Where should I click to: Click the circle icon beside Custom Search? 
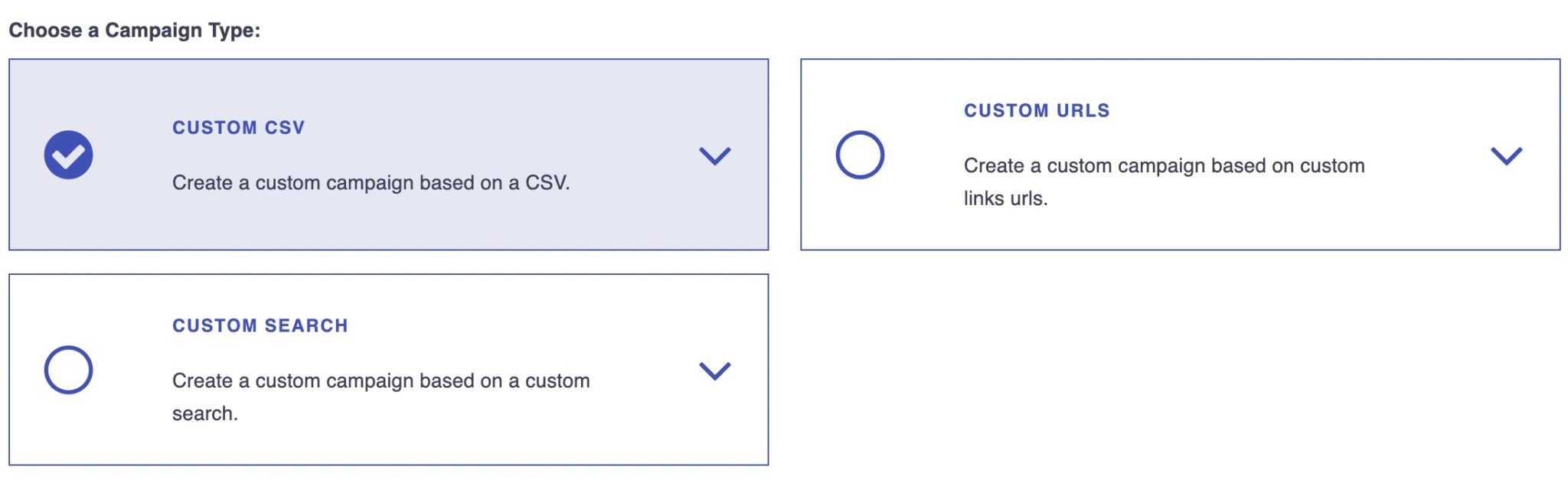(x=68, y=369)
